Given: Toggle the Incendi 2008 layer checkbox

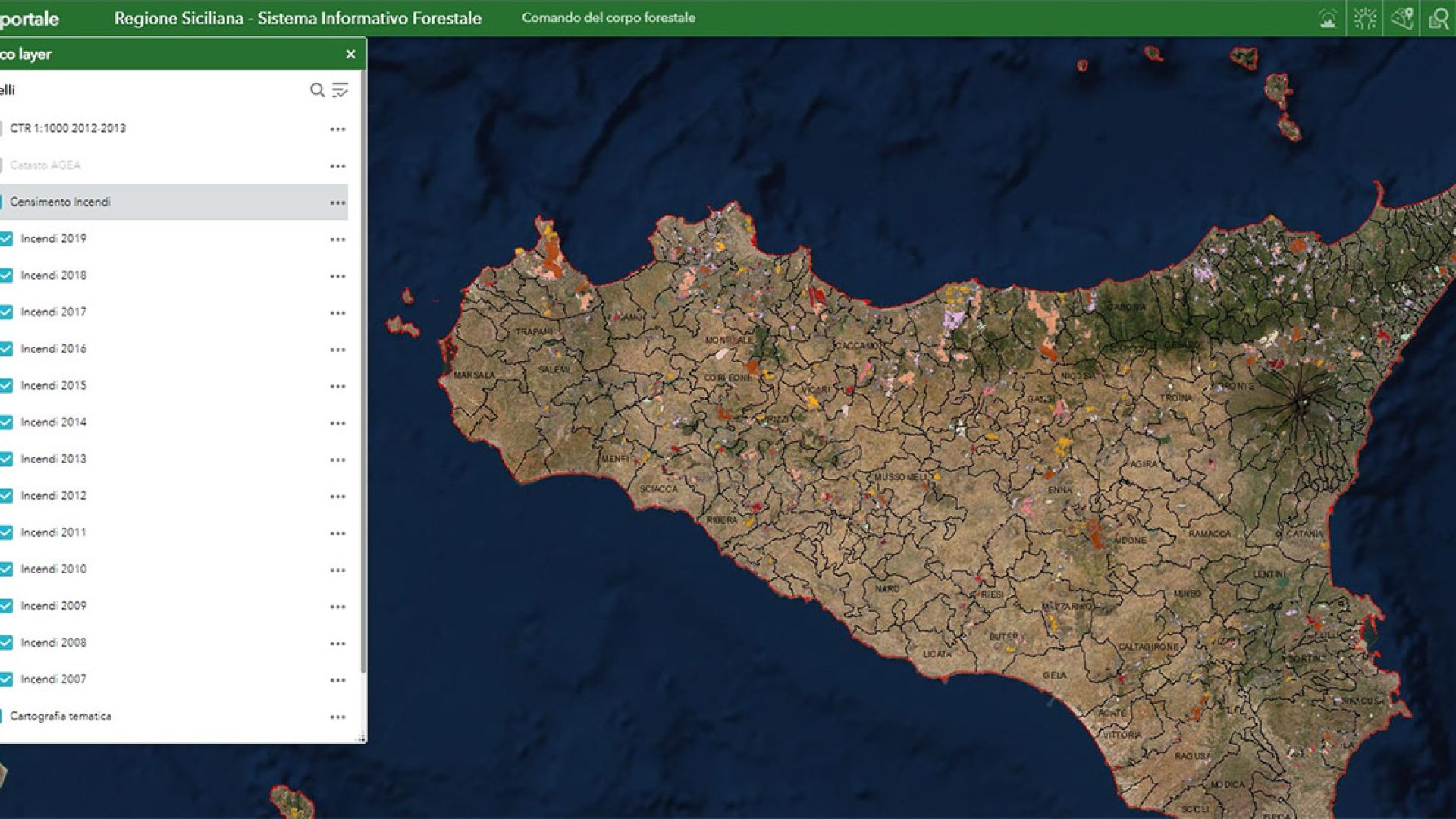Looking at the screenshot, I should [x=6, y=643].
